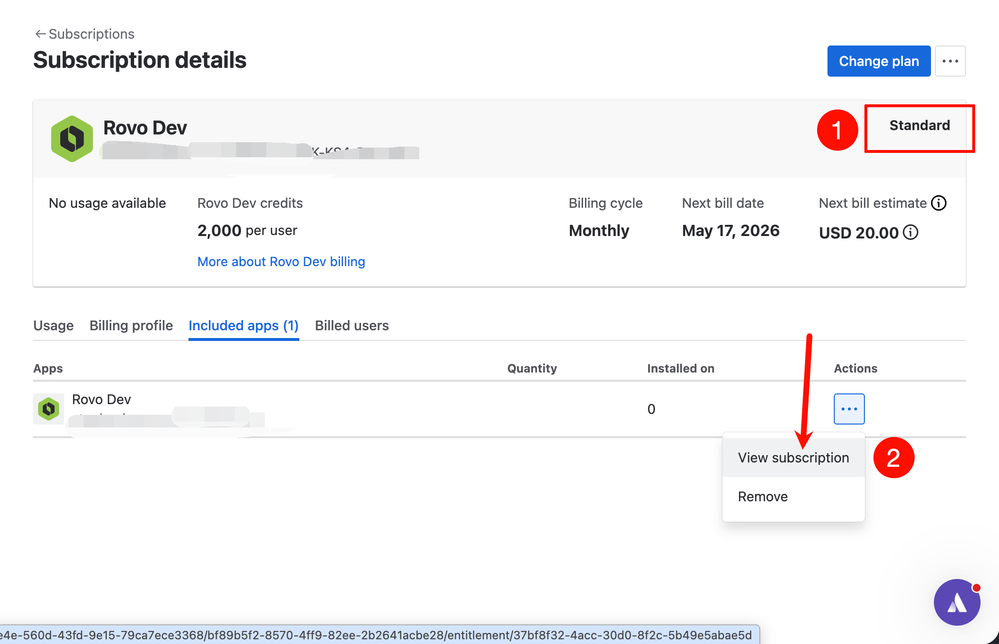Click the May 17, 2026 bill date
999x644 pixels.
[x=731, y=231]
